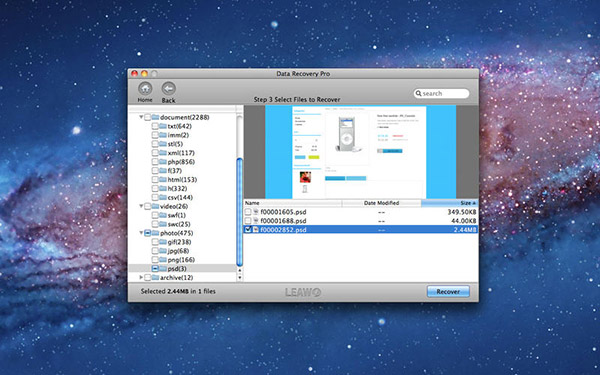Check the video(26) checkbox
Screen dimensions: 600x375
[x=147, y=207]
